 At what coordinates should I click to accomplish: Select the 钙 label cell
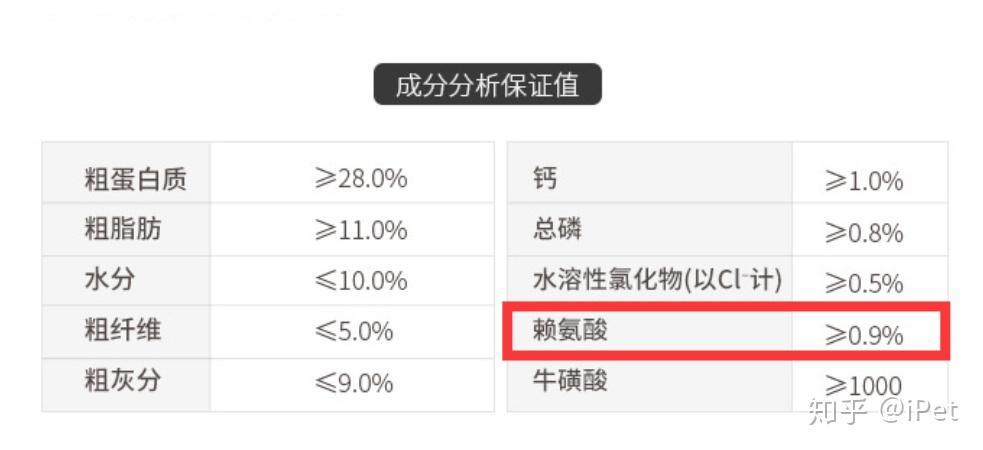coord(546,180)
